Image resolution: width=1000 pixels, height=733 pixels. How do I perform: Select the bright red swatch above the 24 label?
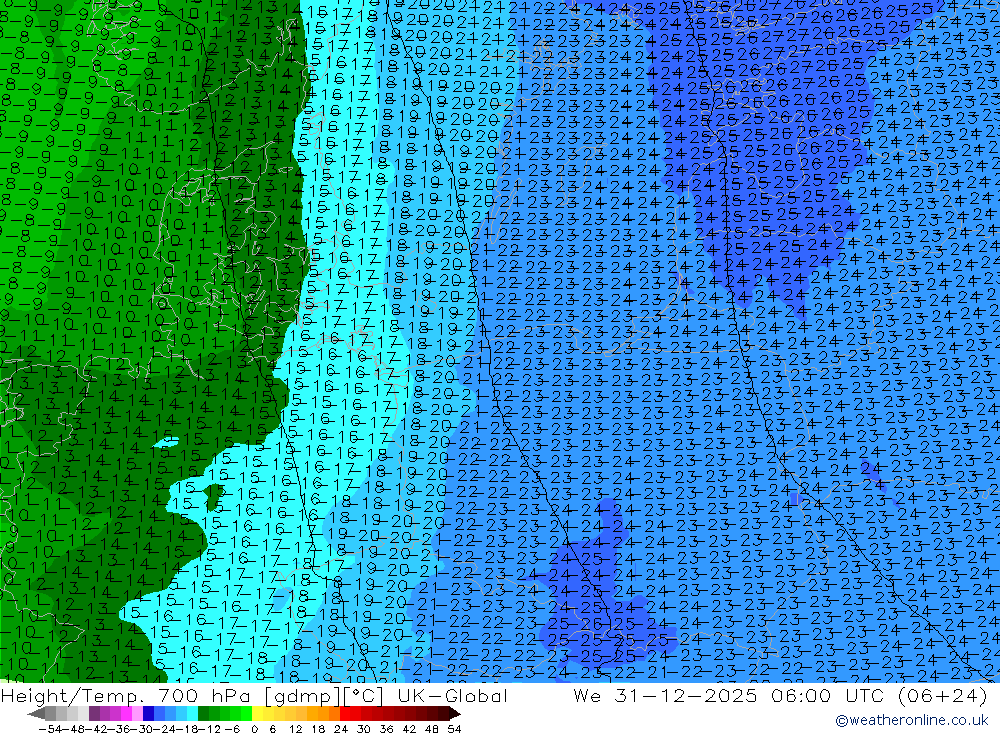(x=345, y=714)
